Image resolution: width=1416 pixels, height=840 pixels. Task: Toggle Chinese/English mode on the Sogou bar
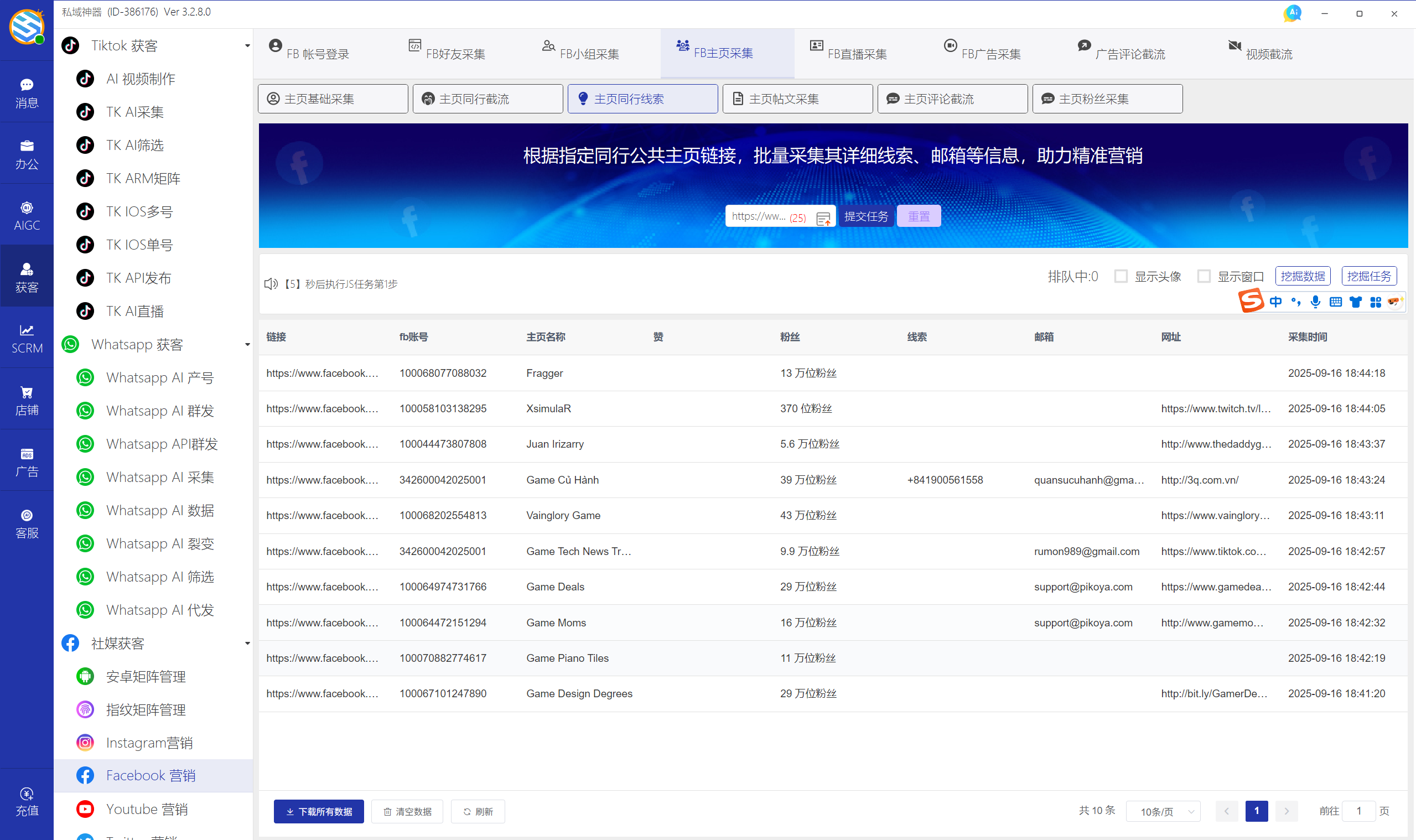tap(1275, 302)
